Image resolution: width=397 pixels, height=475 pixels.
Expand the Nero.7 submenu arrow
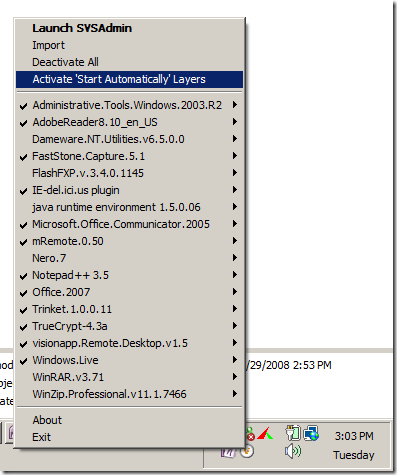tap(235, 257)
